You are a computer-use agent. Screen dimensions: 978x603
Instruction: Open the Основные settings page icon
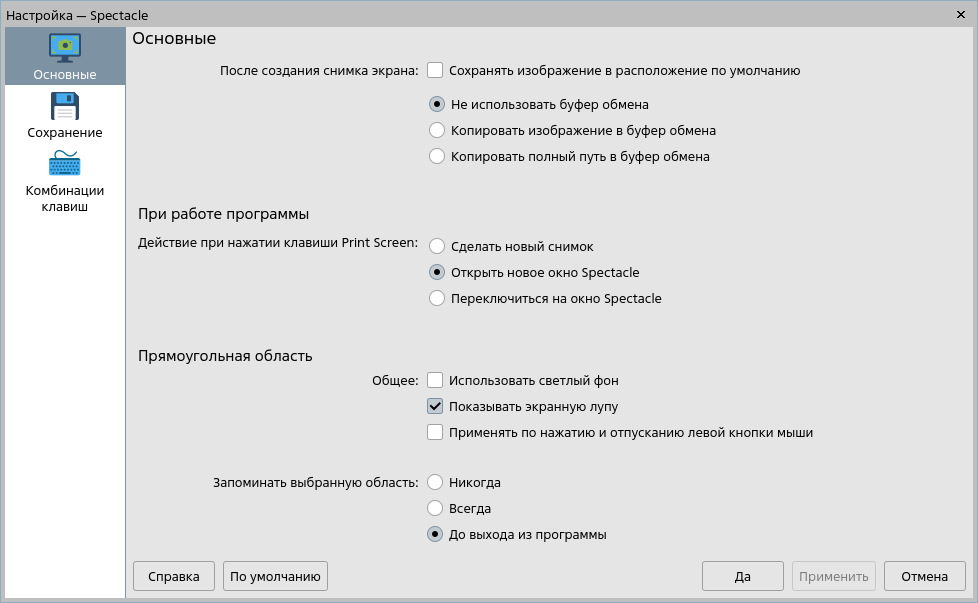[x=65, y=48]
